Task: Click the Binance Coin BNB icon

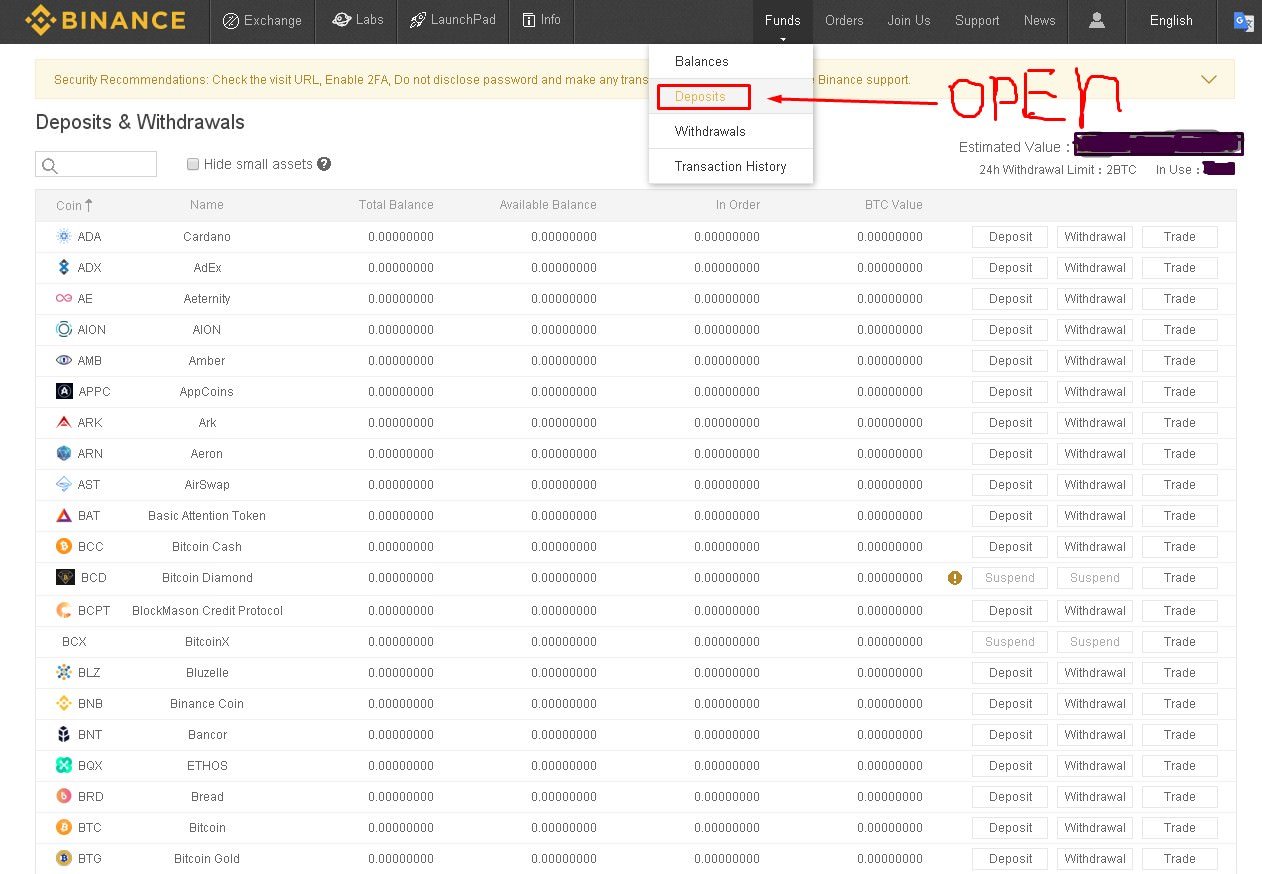Action: [x=64, y=704]
